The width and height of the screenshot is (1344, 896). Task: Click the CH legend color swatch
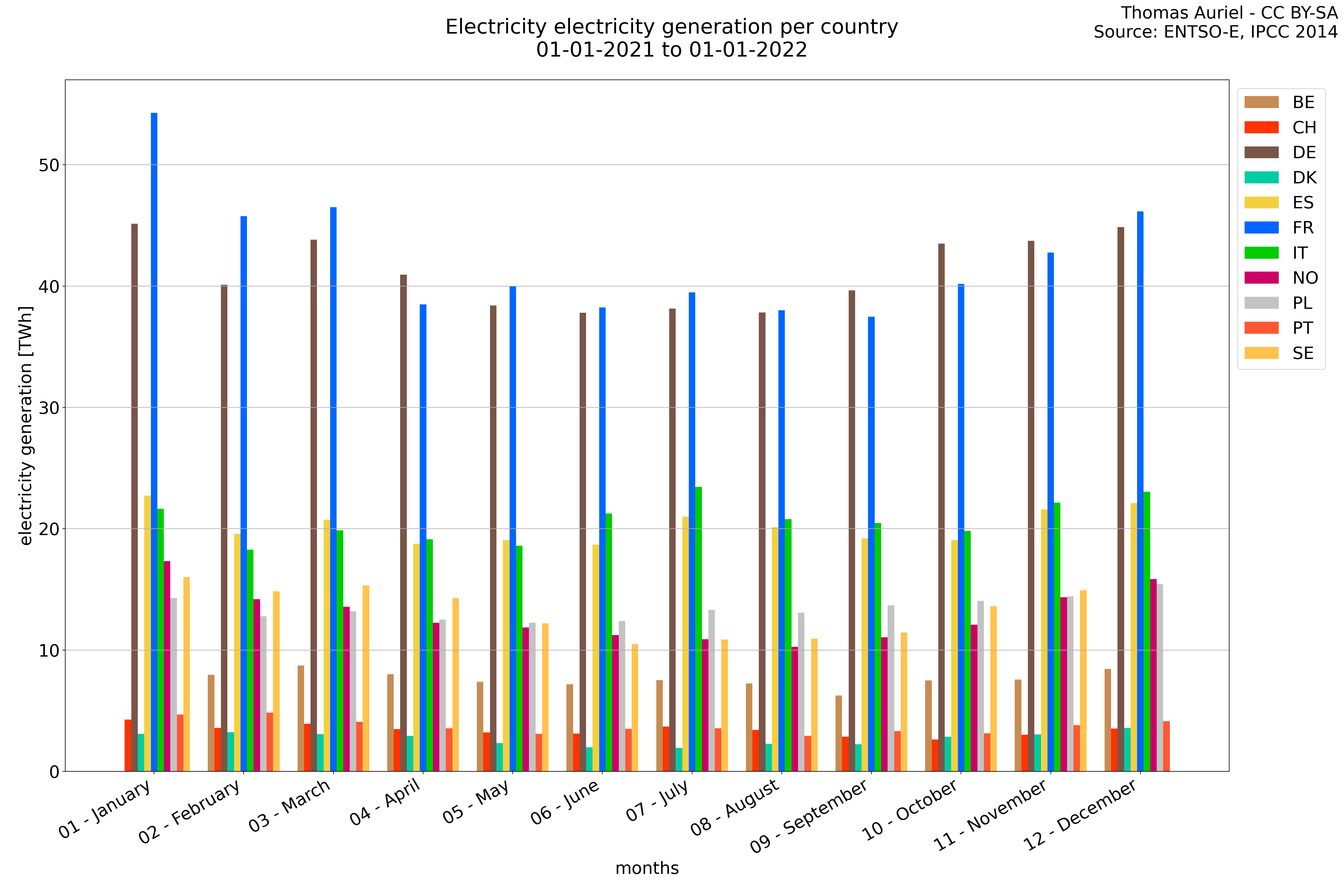1261,127
